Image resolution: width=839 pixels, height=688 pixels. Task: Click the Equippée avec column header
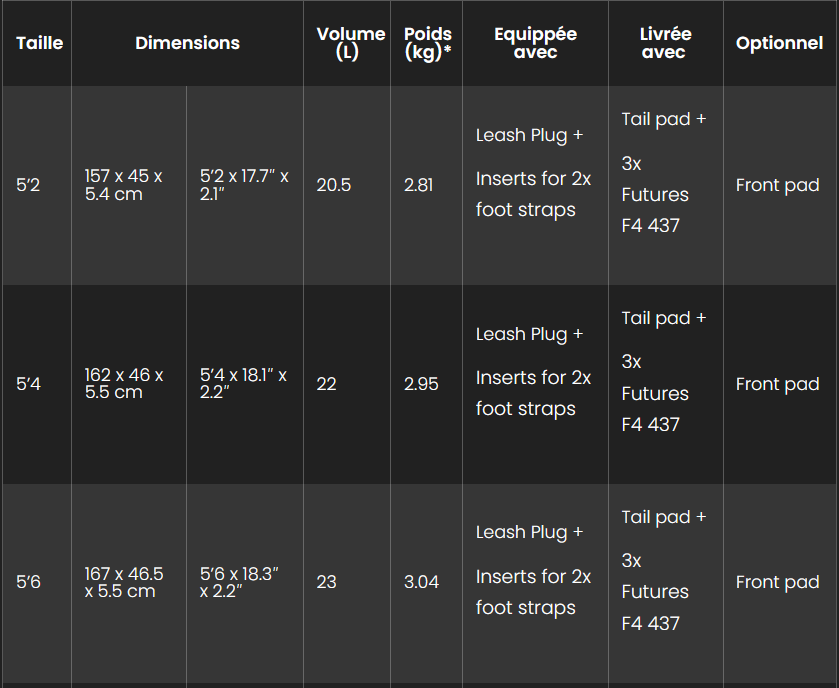[x=535, y=43]
